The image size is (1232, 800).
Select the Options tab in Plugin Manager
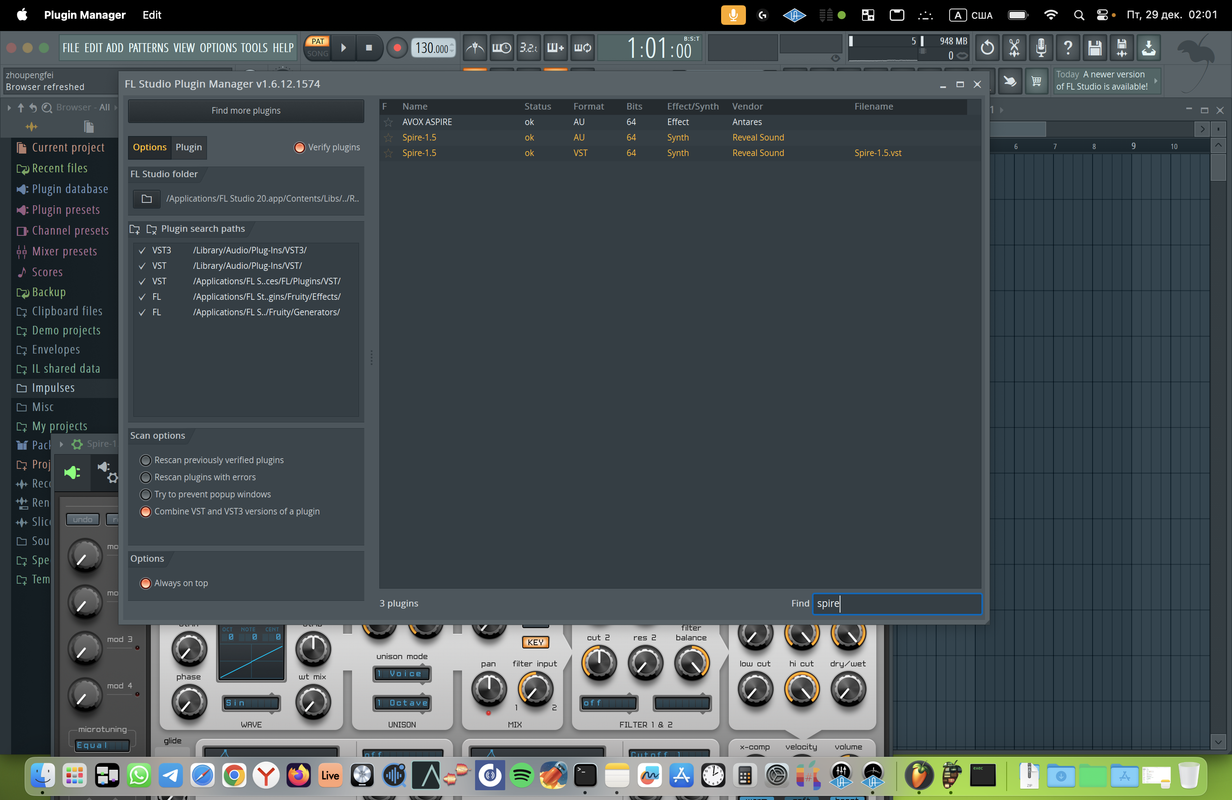point(149,147)
